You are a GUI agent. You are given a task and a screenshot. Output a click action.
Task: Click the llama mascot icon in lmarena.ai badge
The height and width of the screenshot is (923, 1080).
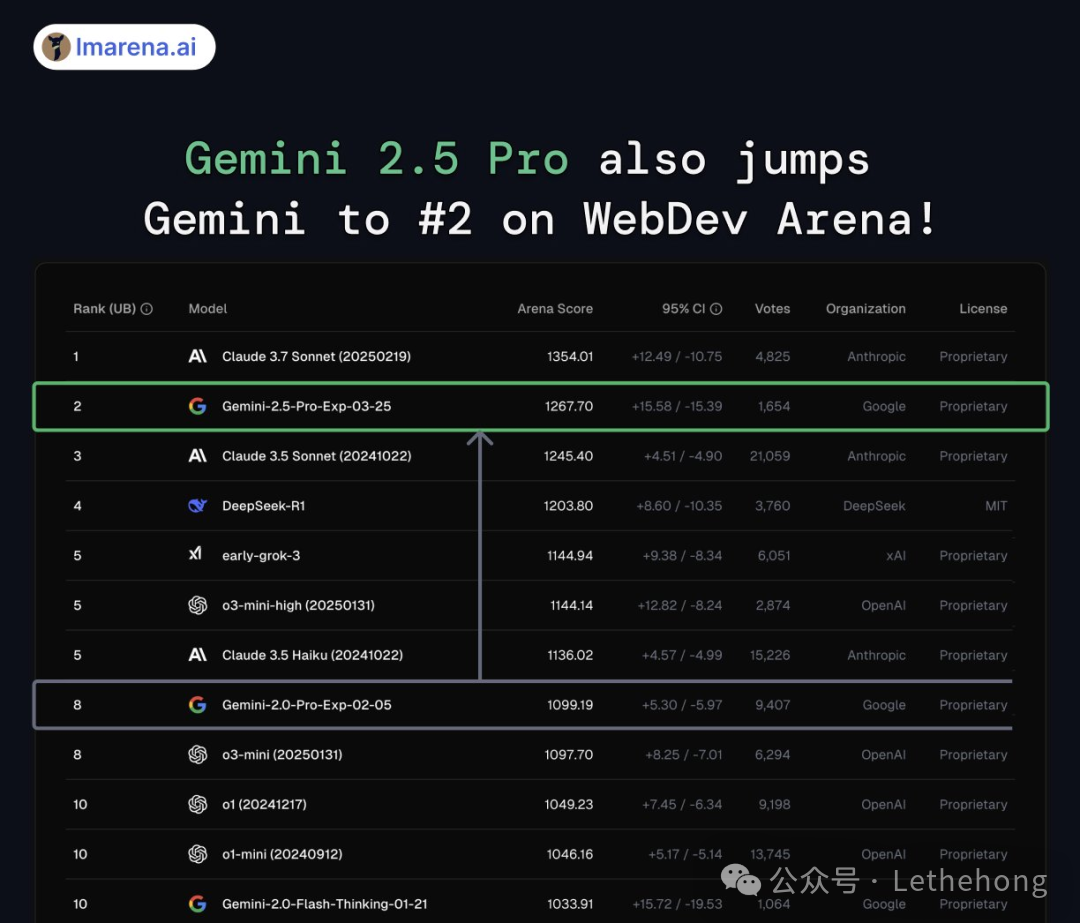(x=56, y=47)
